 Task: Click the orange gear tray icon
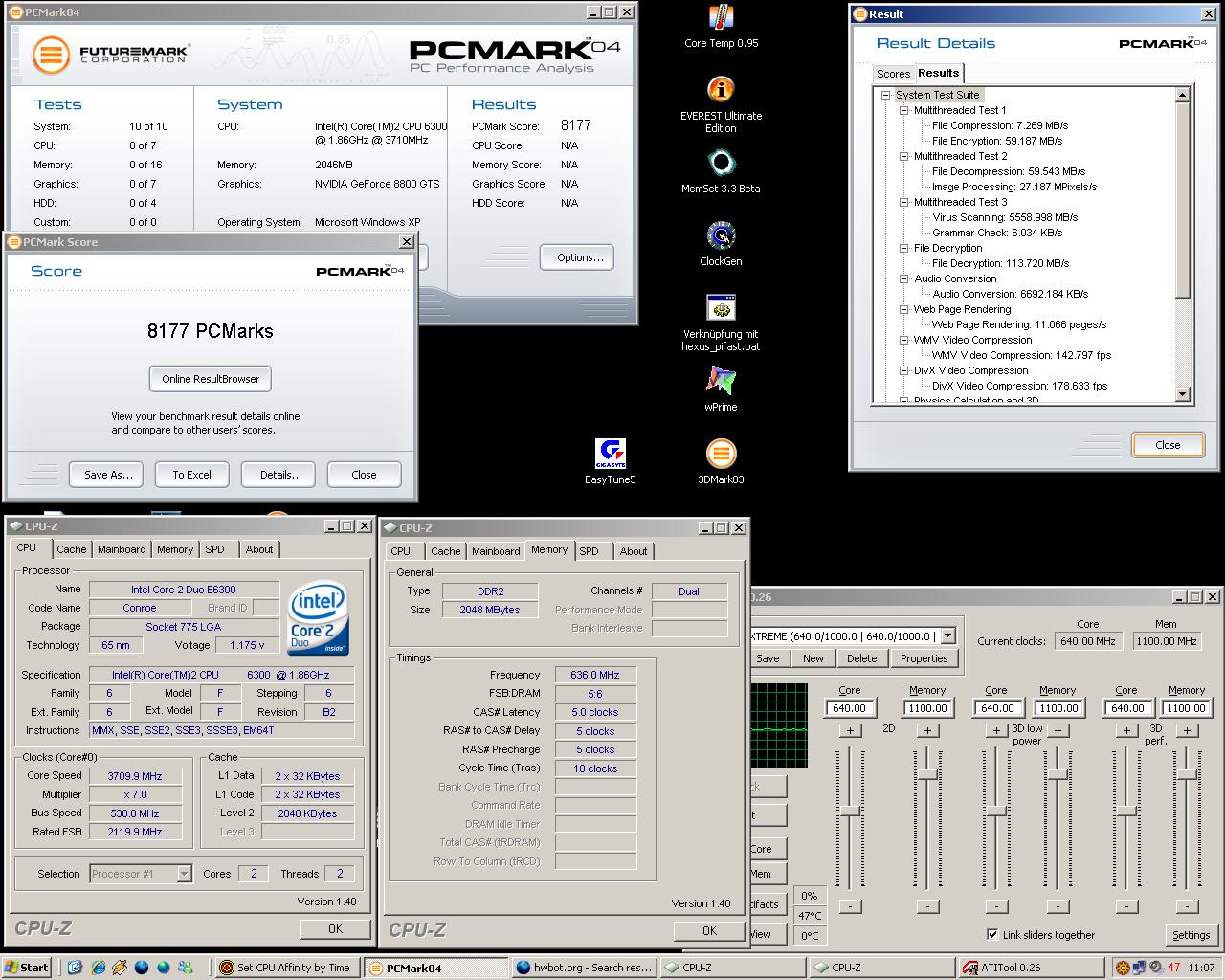(x=1123, y=968)
